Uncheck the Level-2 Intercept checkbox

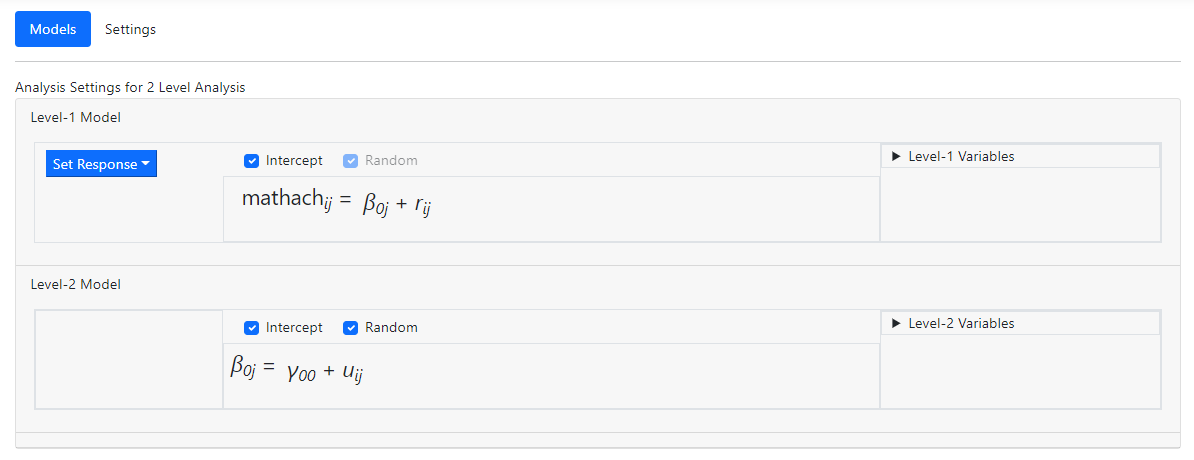[252, 328]
